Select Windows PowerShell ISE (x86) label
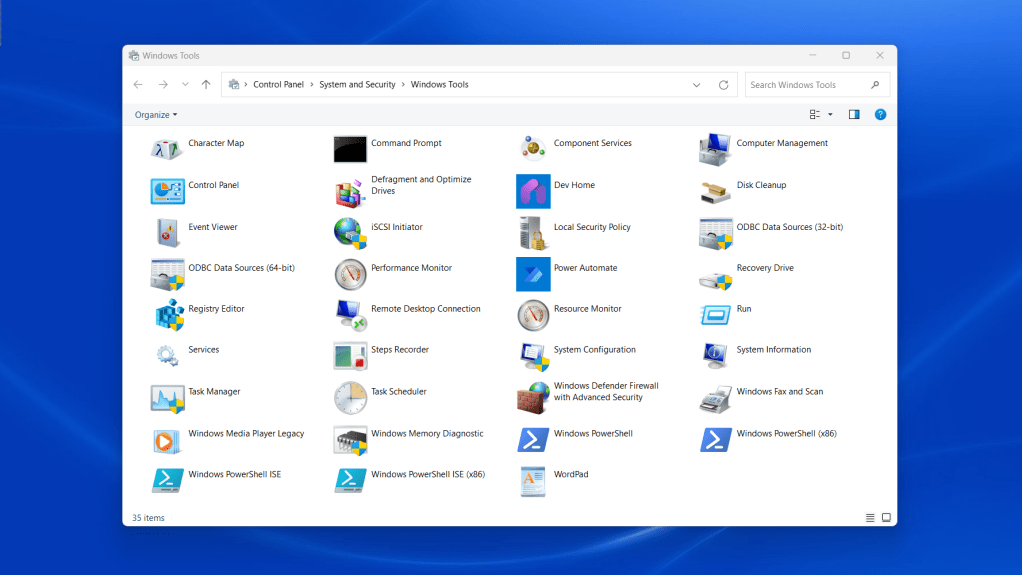 pyautogui.click(x=428, y=475)
